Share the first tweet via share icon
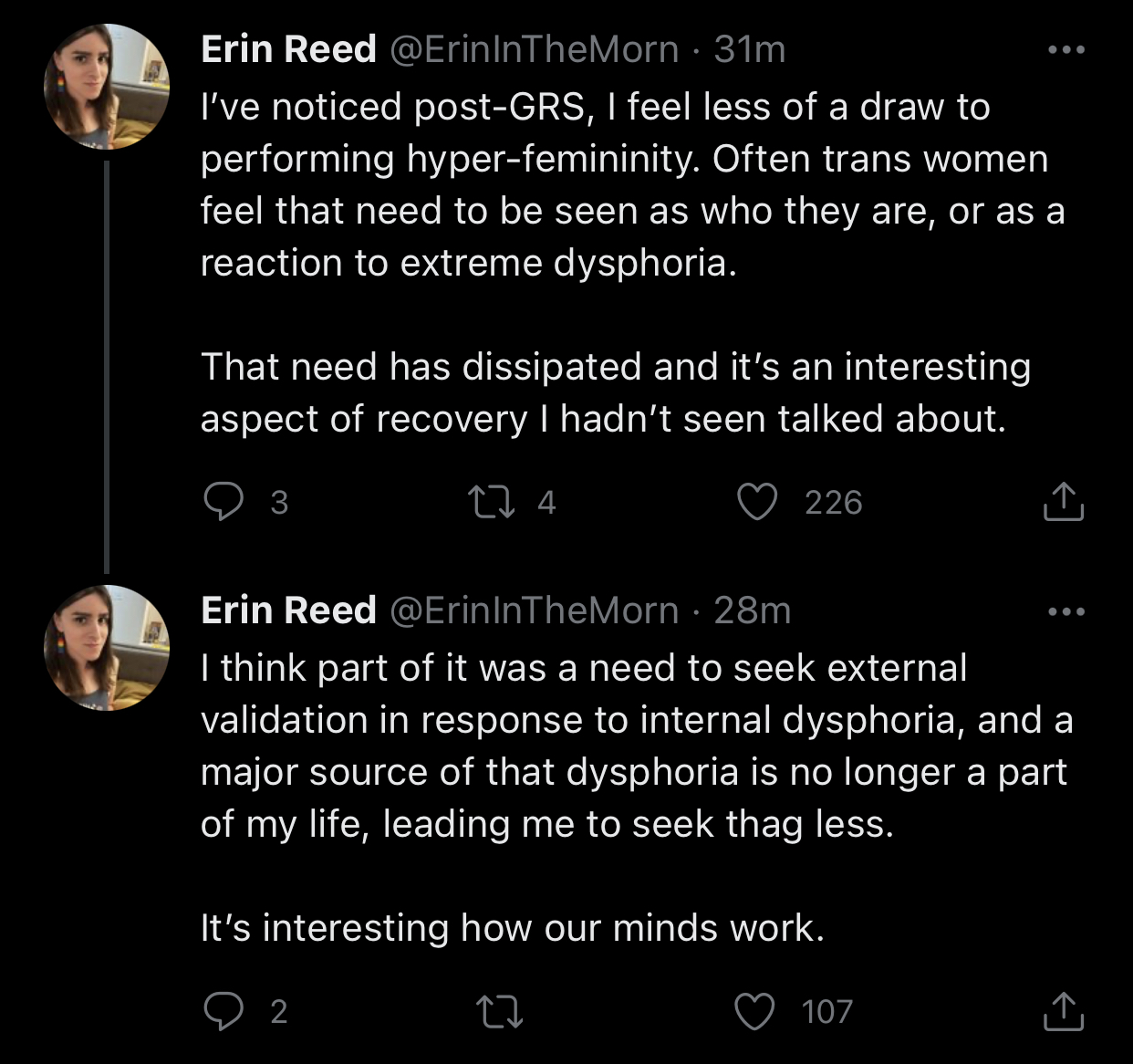 (1063, 501)
